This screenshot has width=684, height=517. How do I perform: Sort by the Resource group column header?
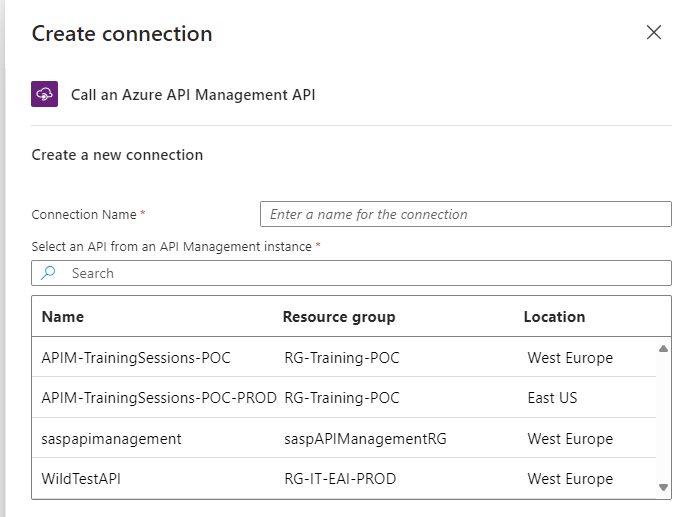click(339, 317)
